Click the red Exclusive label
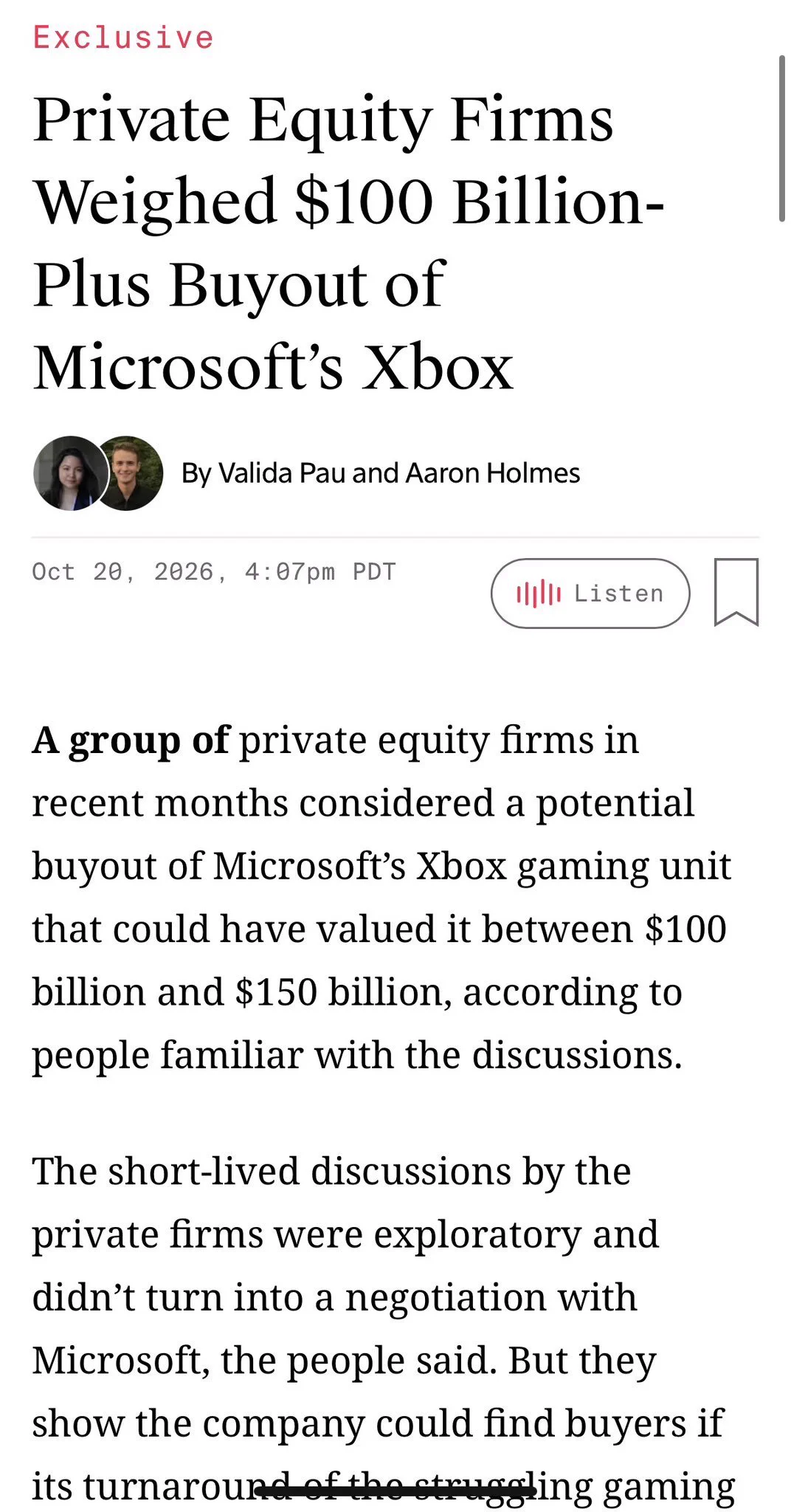 tap(123, 38)
